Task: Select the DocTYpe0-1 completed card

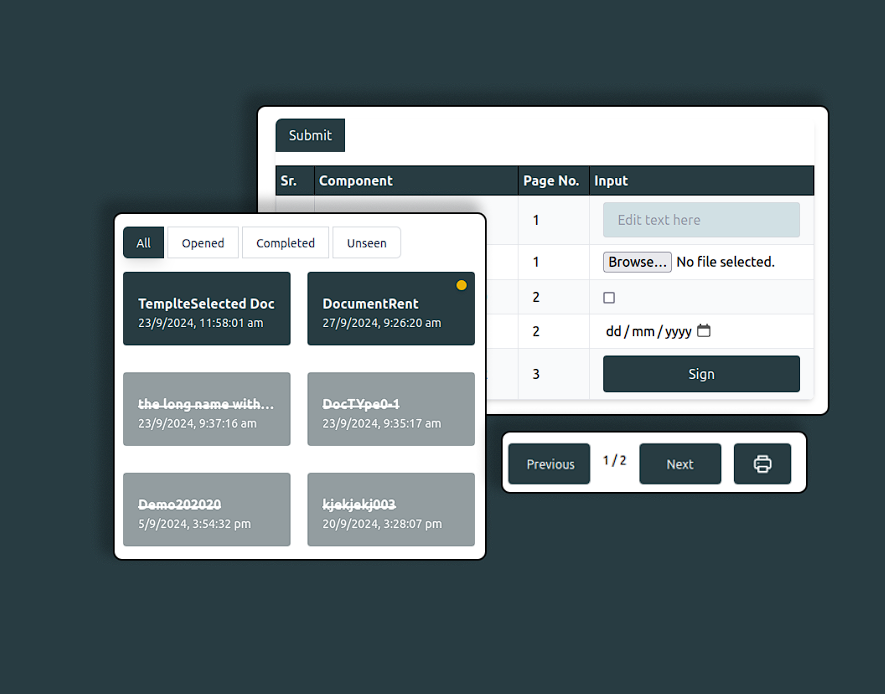Action: 391,409
